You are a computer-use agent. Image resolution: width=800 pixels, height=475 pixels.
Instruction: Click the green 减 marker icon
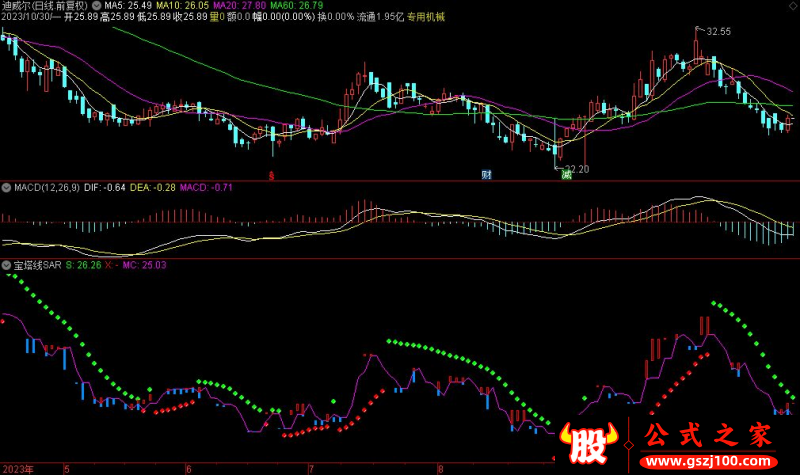click(x=566, y=174)
